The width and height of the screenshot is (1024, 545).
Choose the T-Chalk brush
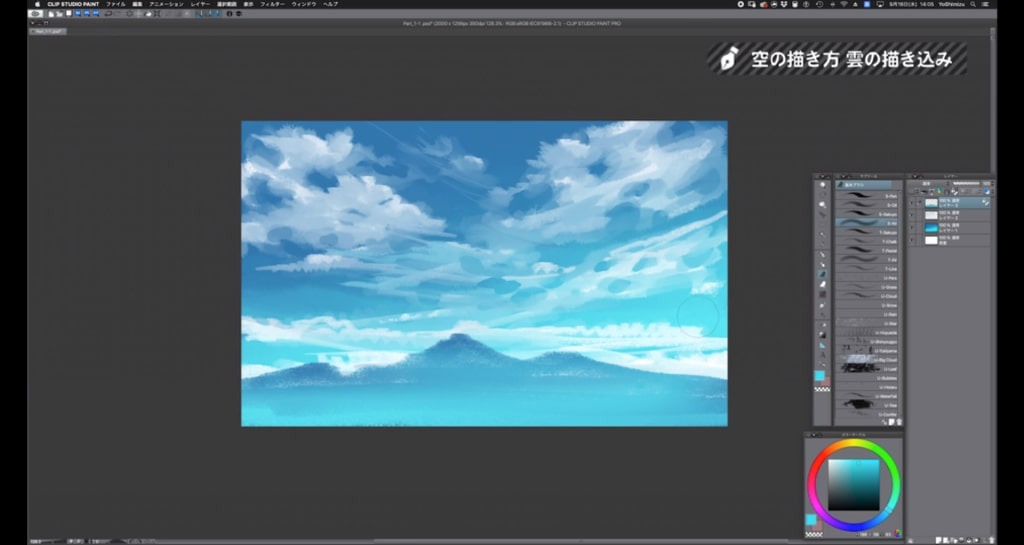[868, 241]
